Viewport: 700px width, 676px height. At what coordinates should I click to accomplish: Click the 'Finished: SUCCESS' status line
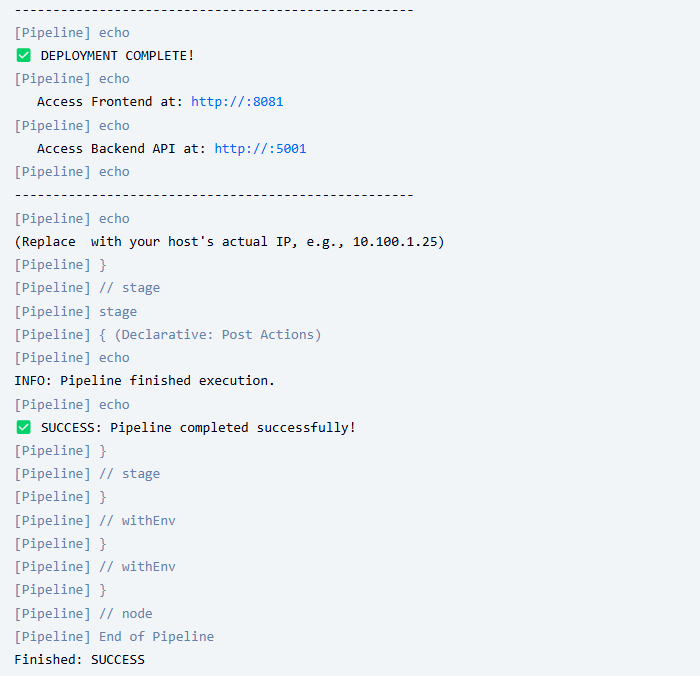coord(79,660)
